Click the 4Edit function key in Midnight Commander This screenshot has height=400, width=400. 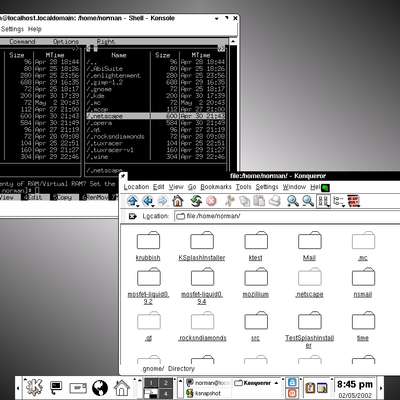pyautogui.click(x=32, y=197)
